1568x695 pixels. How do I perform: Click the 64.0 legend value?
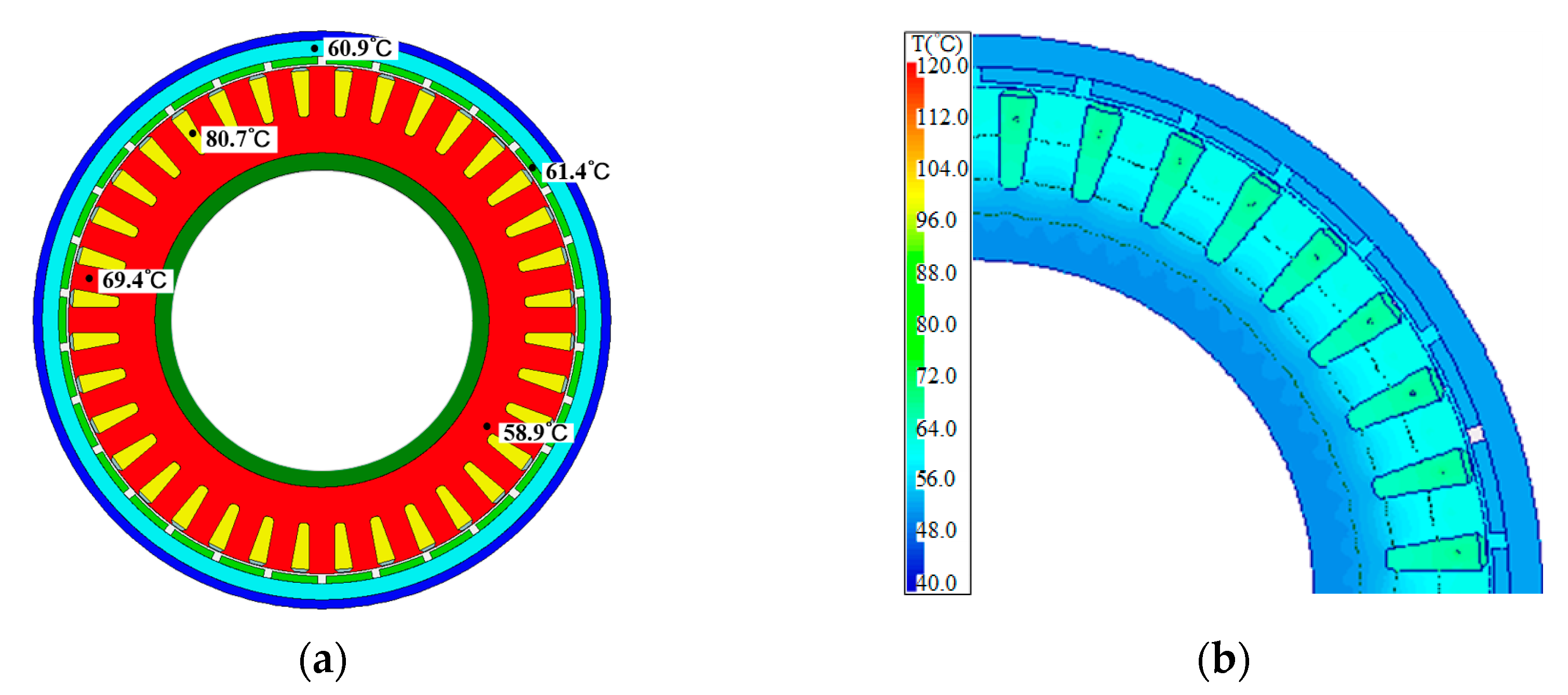click(x=936, y=429)
